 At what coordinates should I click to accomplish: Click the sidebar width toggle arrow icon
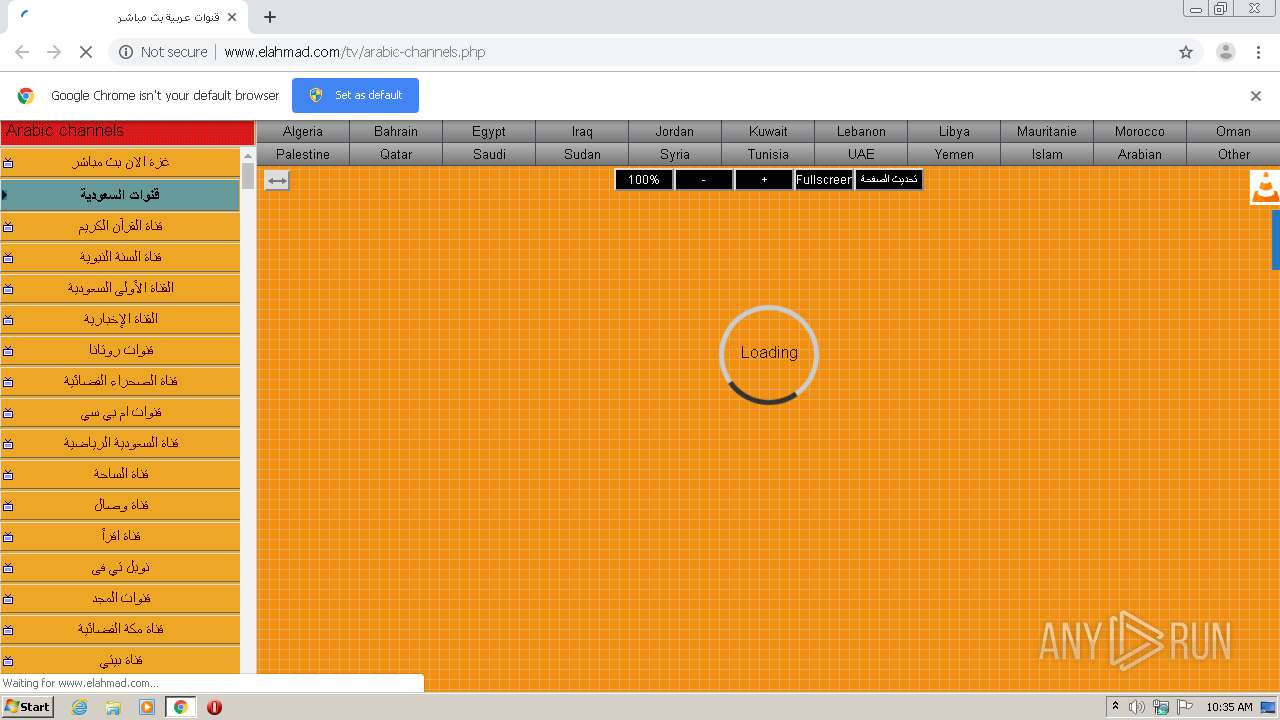277,180
